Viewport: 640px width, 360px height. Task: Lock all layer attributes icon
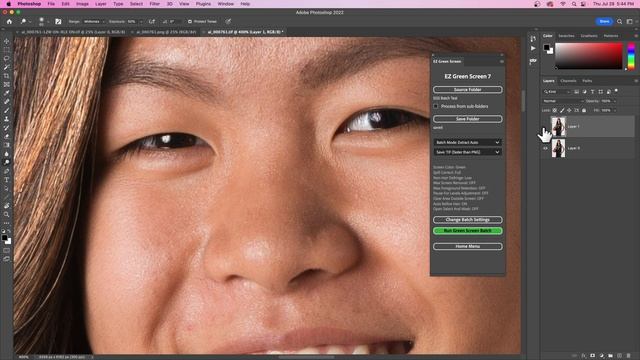point(584,110)
